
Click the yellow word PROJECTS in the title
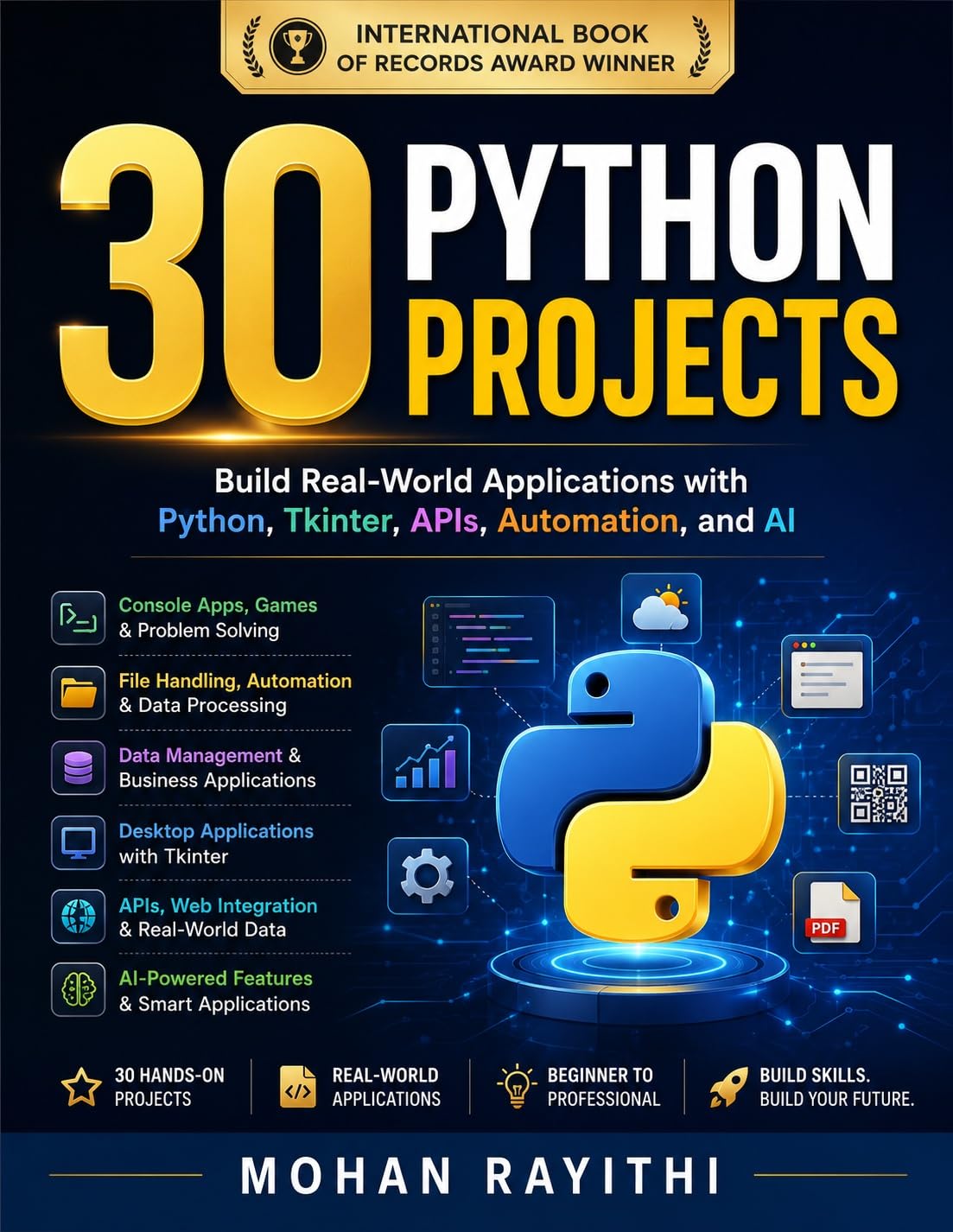coord(652,356)
